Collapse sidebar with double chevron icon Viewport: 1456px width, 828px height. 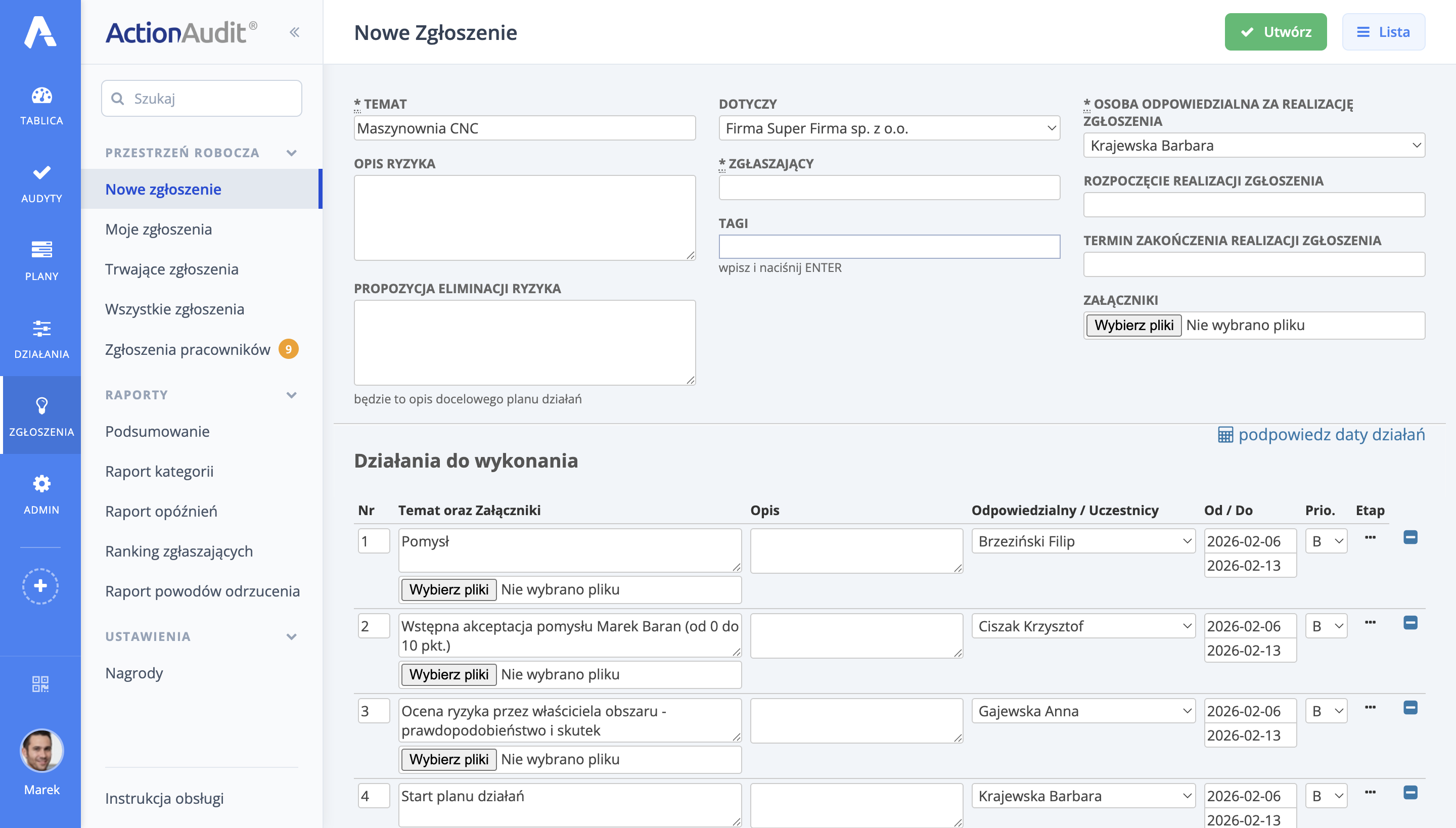(294, 32)
